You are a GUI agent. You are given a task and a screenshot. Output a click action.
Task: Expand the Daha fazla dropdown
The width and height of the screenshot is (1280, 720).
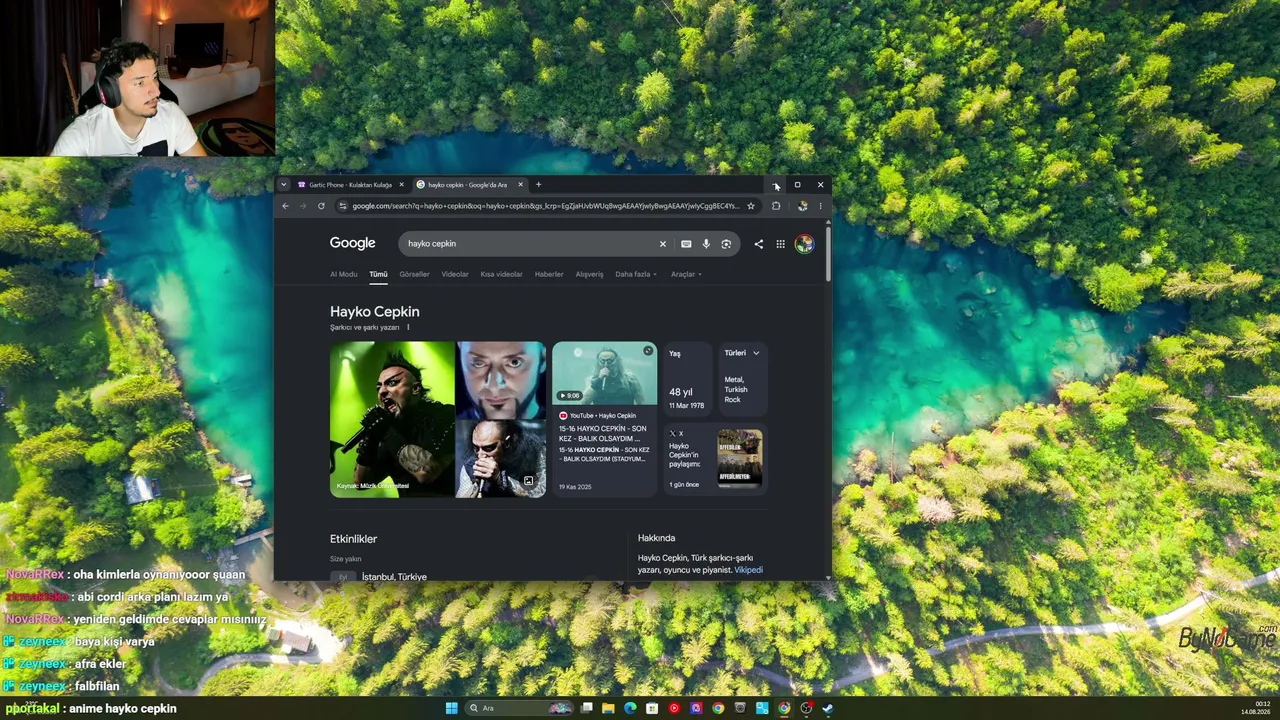point(636,274)
